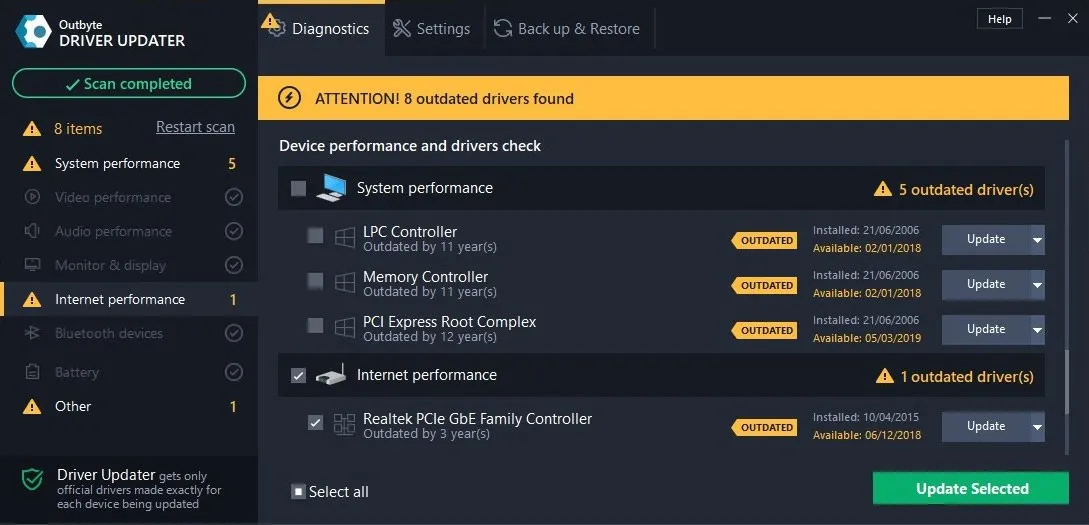The width and height of the screenshot is (1089, 525).
Task: Click the router icon beside Internet performance header
Action: (331, 376)
